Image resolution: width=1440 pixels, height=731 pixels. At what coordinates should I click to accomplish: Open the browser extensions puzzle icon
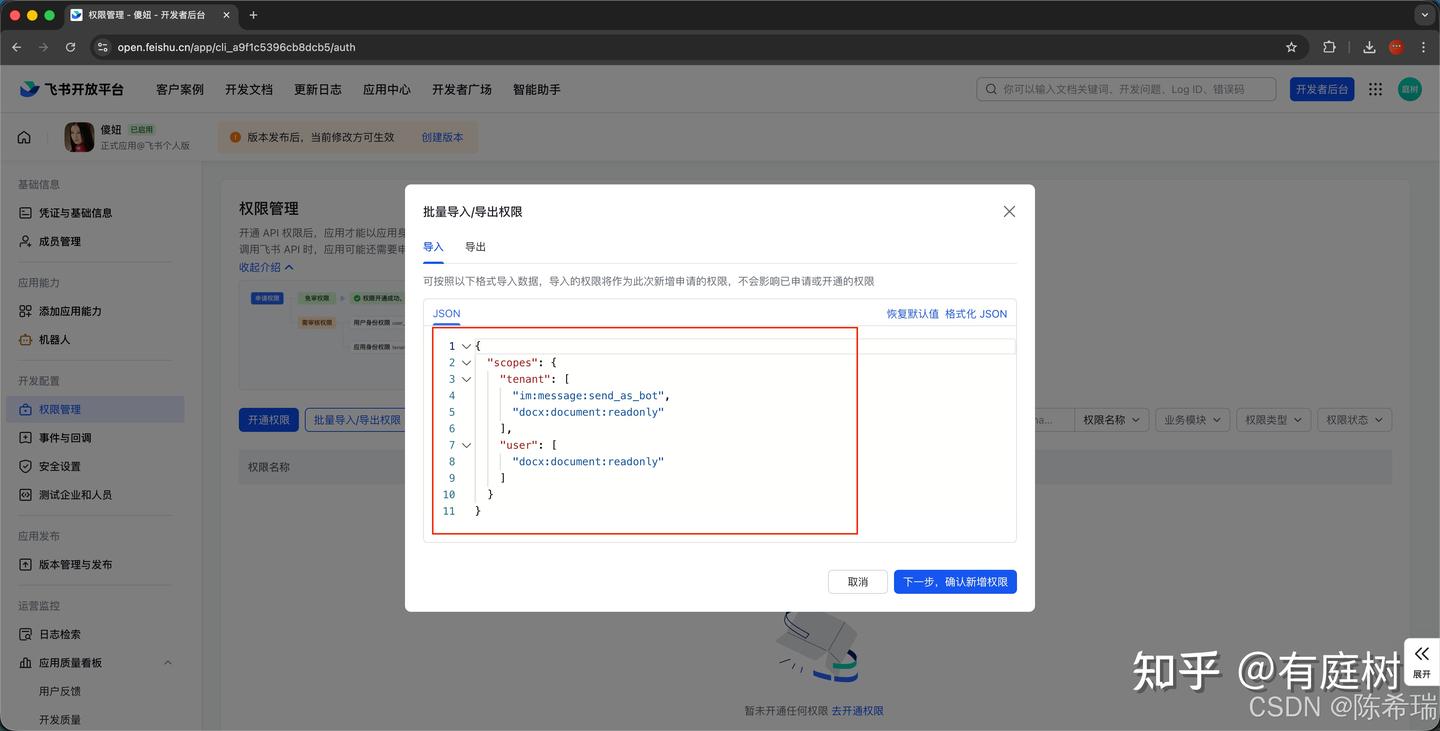pyautogui.click(x=1329, y=47)
